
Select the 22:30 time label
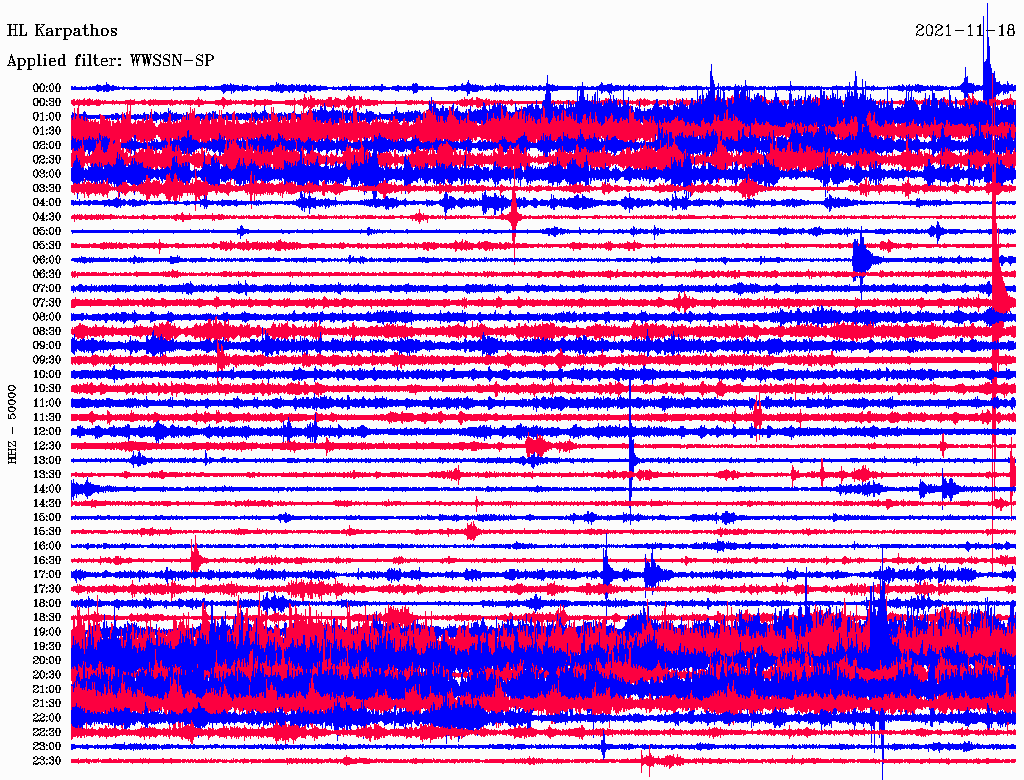[x=47, y=732]
